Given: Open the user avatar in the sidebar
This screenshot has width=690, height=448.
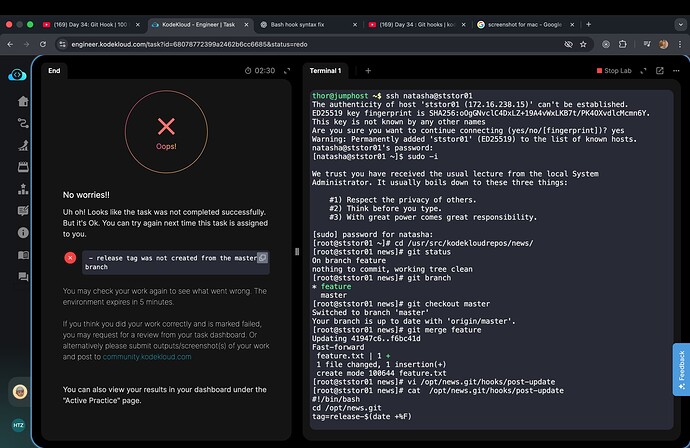Looking at the screenshot, I should coord(19,391).
